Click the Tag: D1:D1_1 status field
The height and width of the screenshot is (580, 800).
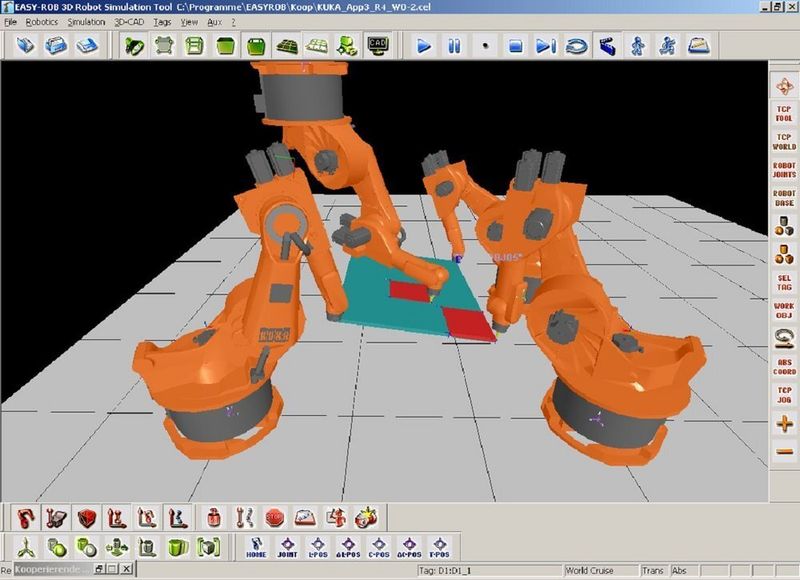[489, 570]
